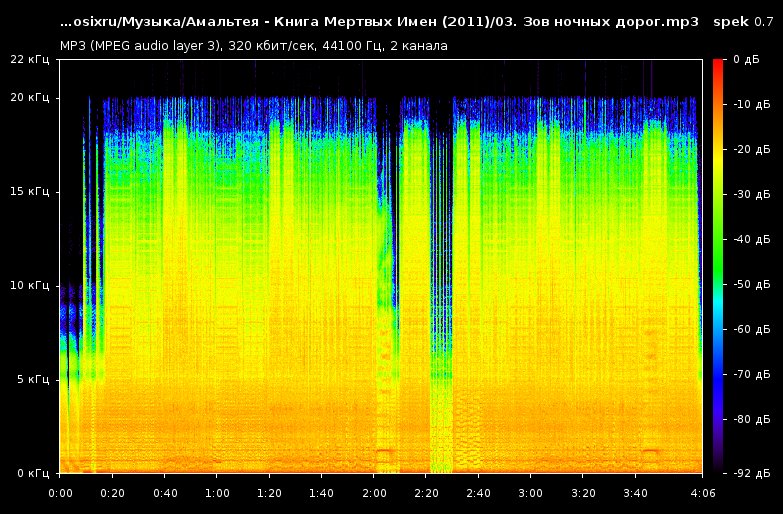The height and width of the screenshot is (514, 783).
Task: Click the '0:40' time axis label
Action: [x=165, y=494]
